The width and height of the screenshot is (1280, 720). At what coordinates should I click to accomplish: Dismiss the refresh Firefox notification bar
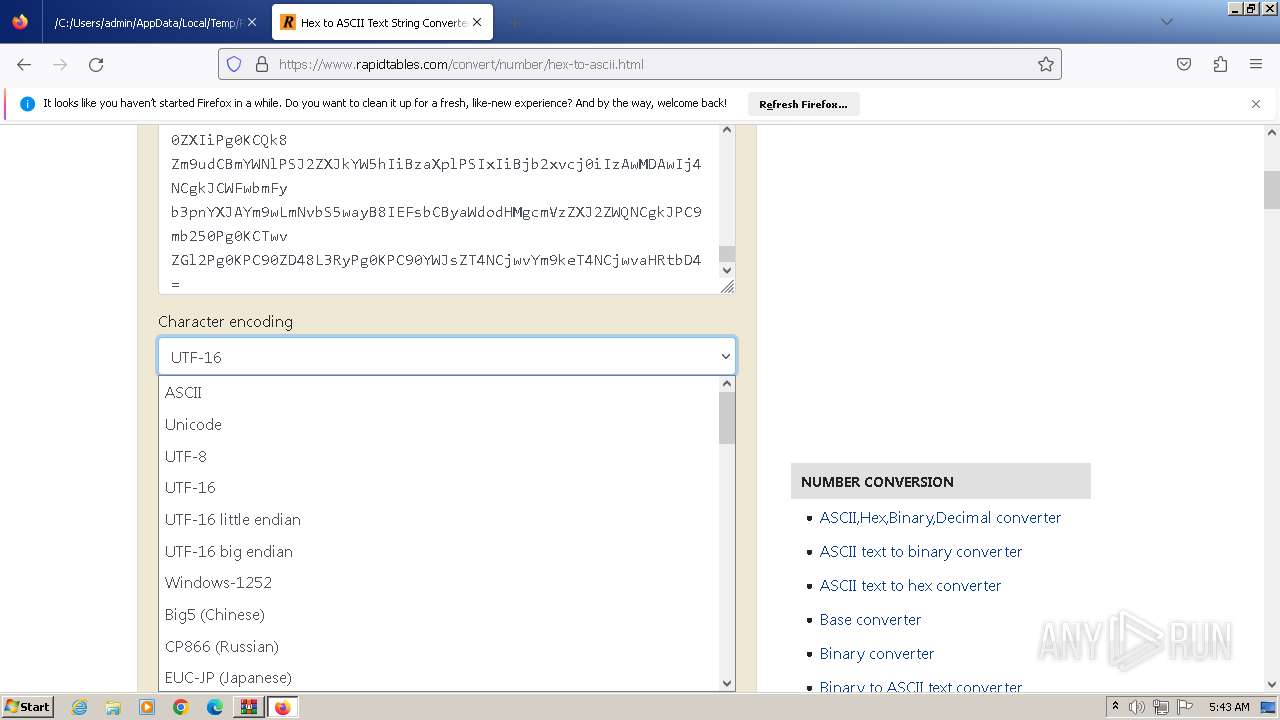[1256, 104]
